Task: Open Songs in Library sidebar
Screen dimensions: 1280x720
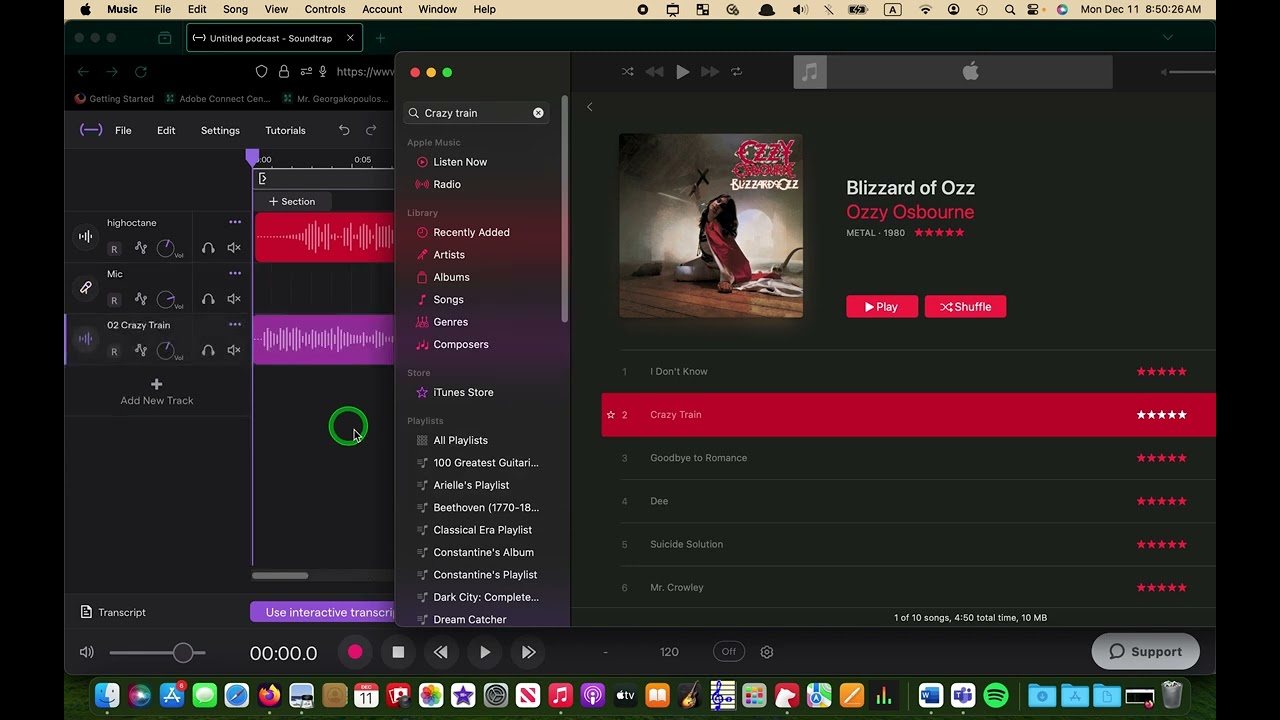Action: pos(448,300)
